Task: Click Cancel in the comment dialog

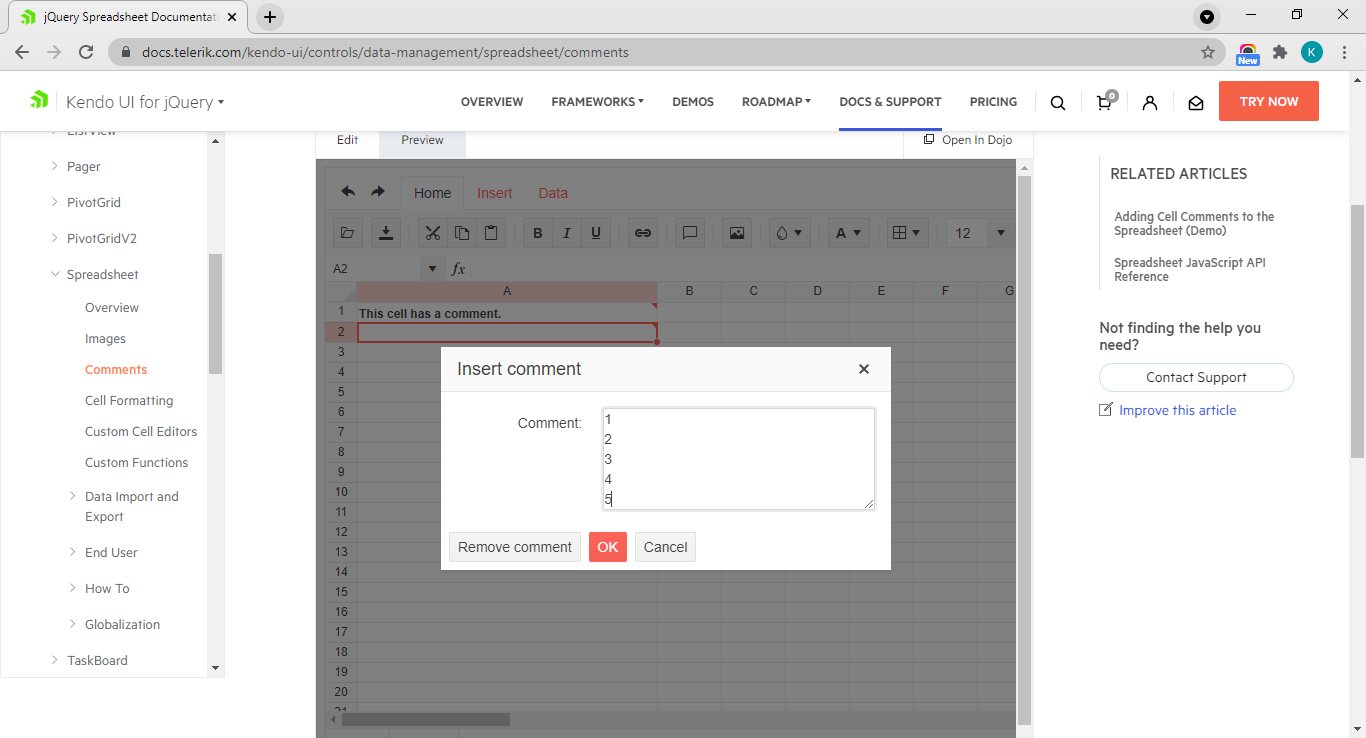Action: point(665,547)
